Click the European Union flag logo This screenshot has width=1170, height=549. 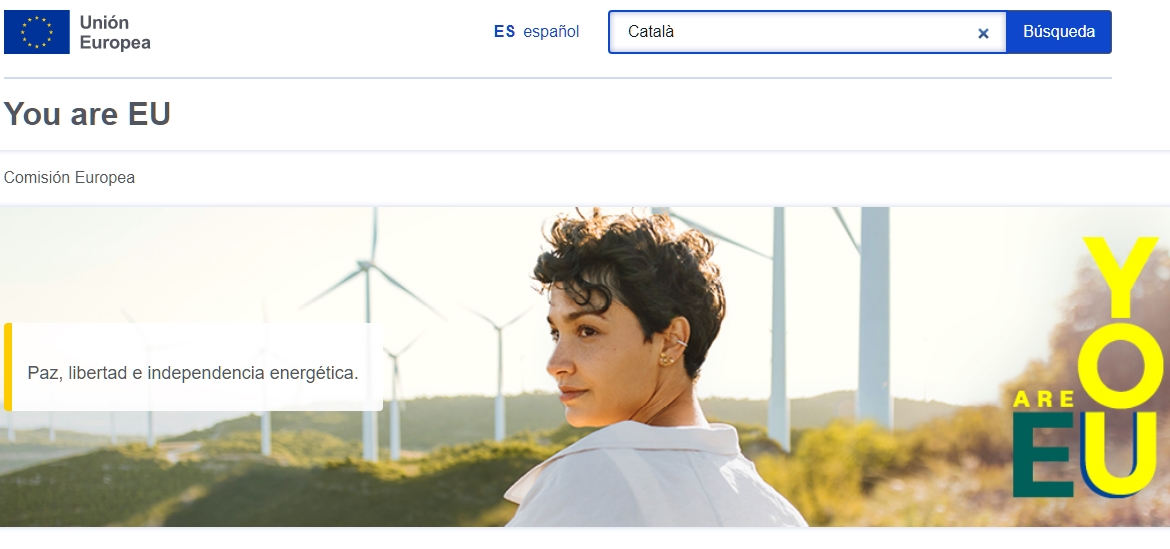[37, 32]
